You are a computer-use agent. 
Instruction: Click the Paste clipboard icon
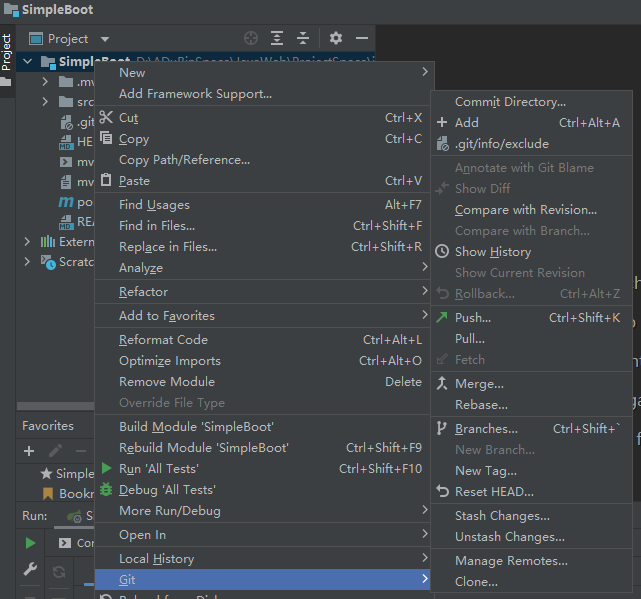[x=106, y=180]
